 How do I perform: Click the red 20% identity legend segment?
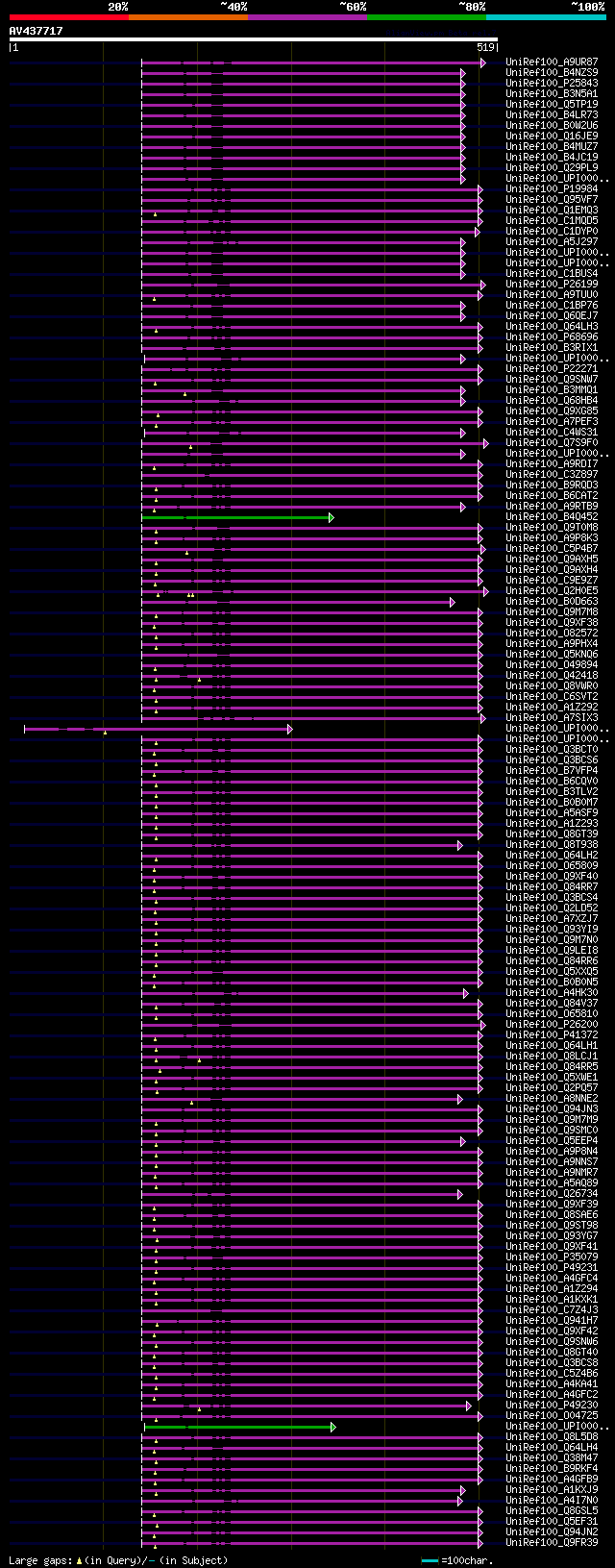(x=68, y=17)
